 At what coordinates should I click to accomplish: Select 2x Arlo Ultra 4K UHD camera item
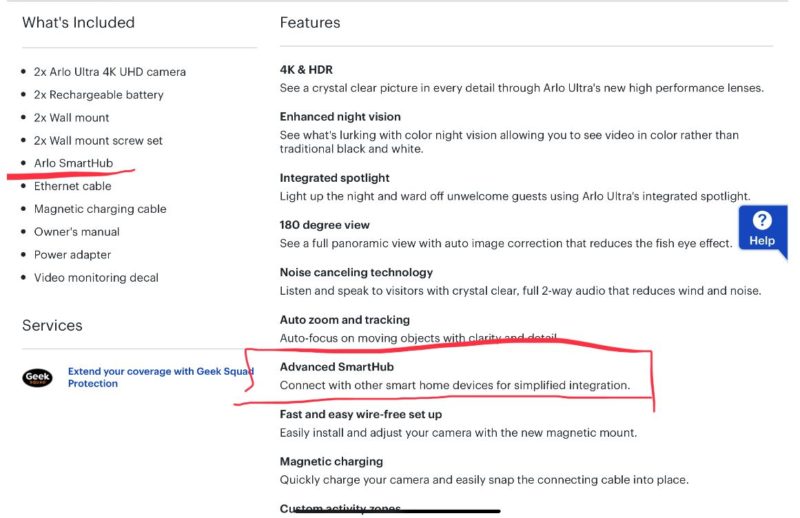click(x=110, y=72)
